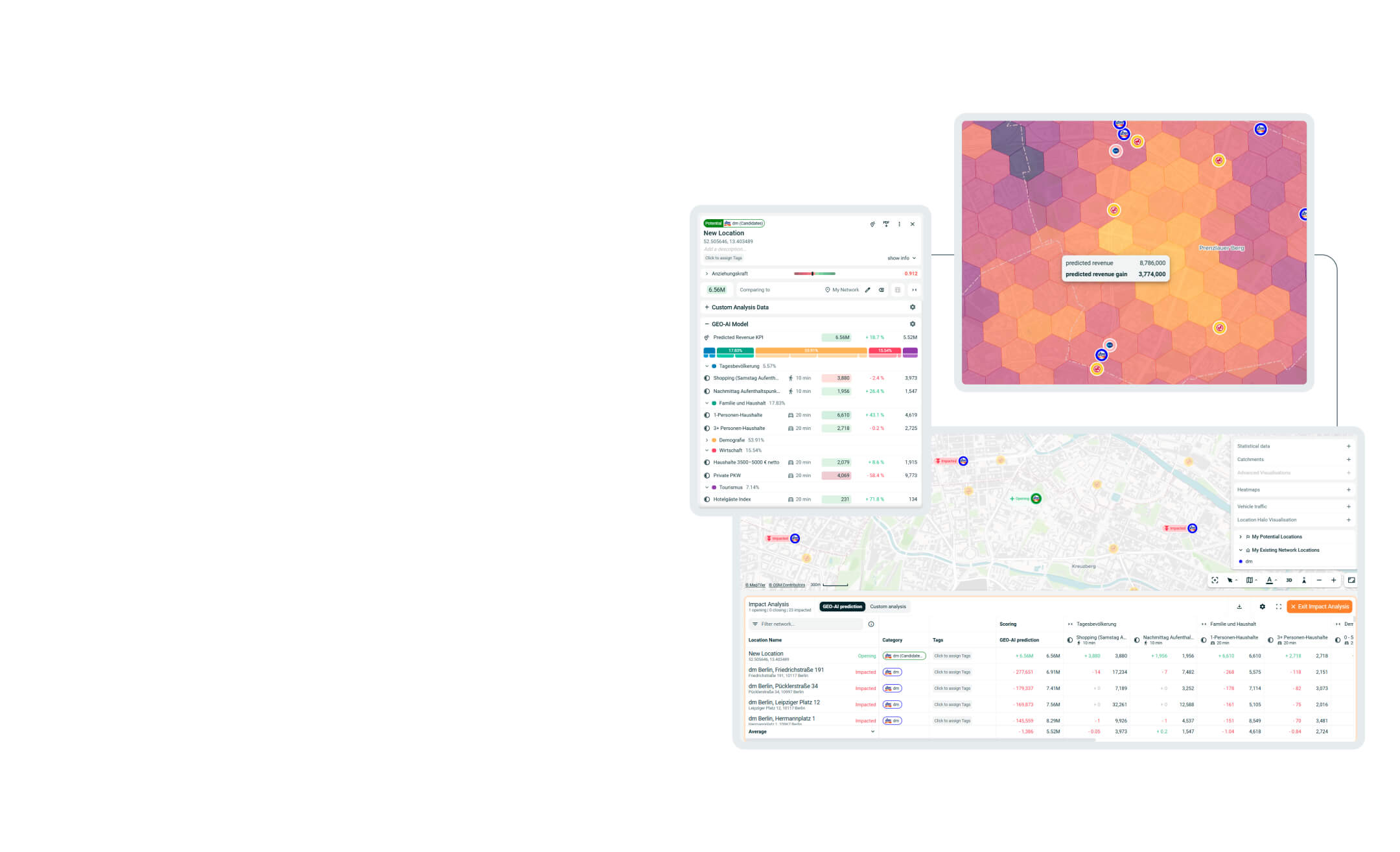1400x852 pixels.
Task: Toggle 3D view on the map
Action: (x=1289, y=580)
